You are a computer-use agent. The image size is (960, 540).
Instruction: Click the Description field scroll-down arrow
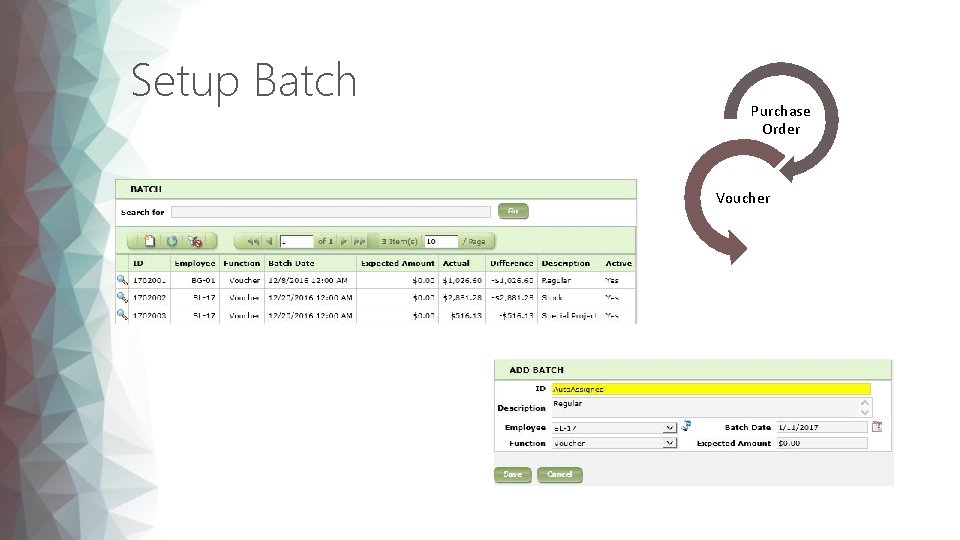pos(864,412)
